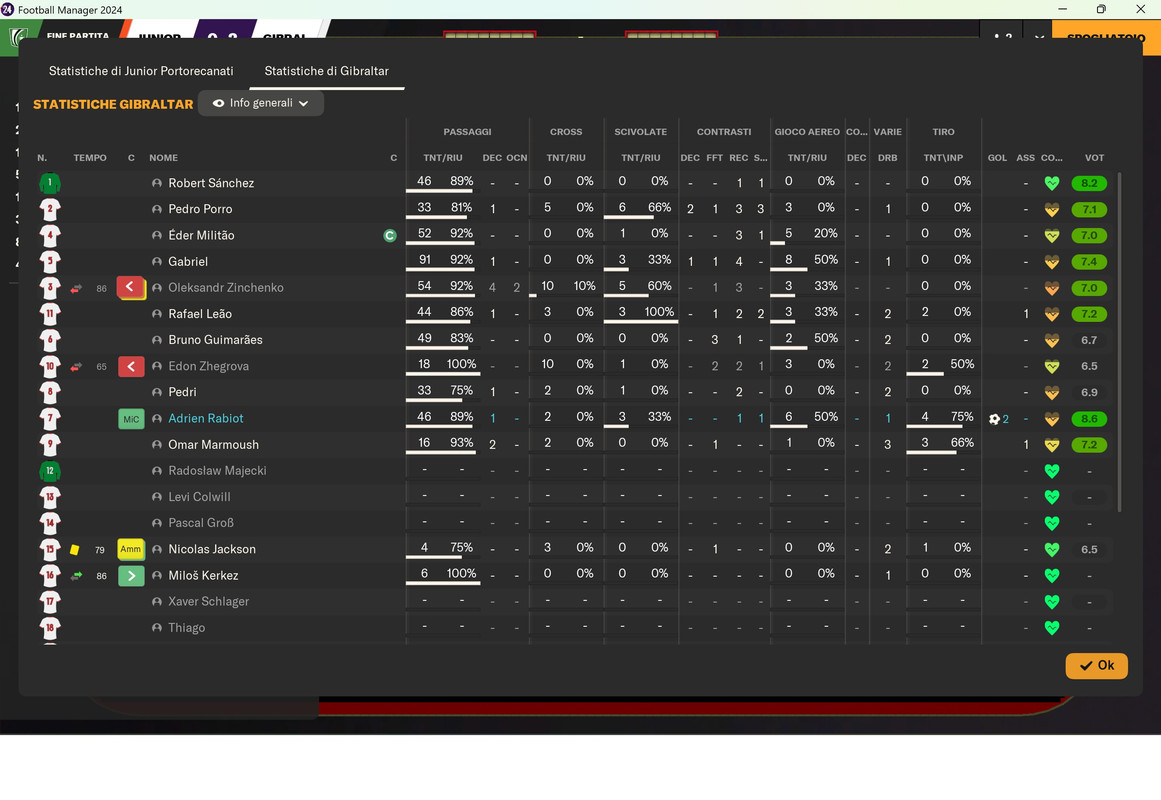Click the PASSAGGI group header
The width and height of the screenshot is (1161, 800).
point(467,132)
